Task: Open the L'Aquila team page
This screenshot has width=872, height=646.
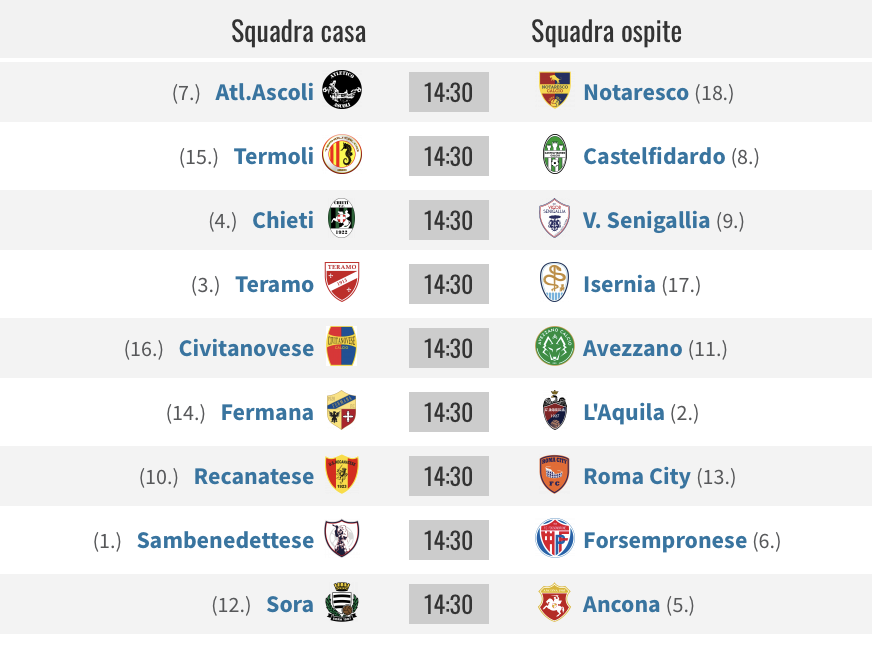Action: 623,413
